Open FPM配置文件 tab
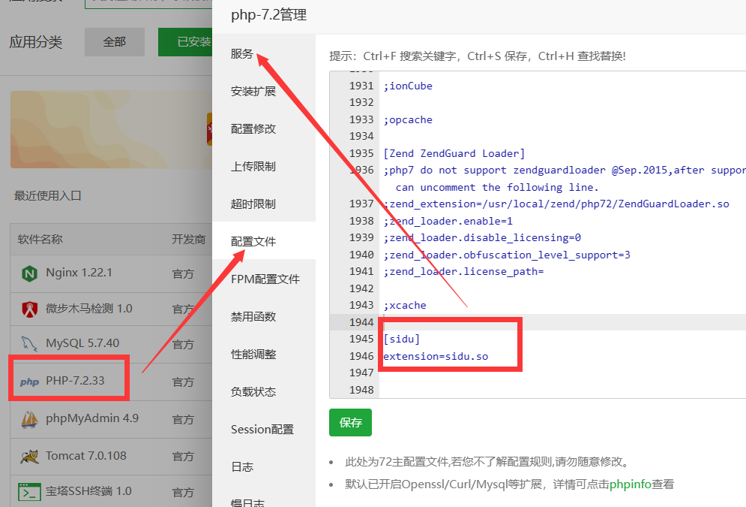The width and height of the screenshot is (746, 507). 265,280
